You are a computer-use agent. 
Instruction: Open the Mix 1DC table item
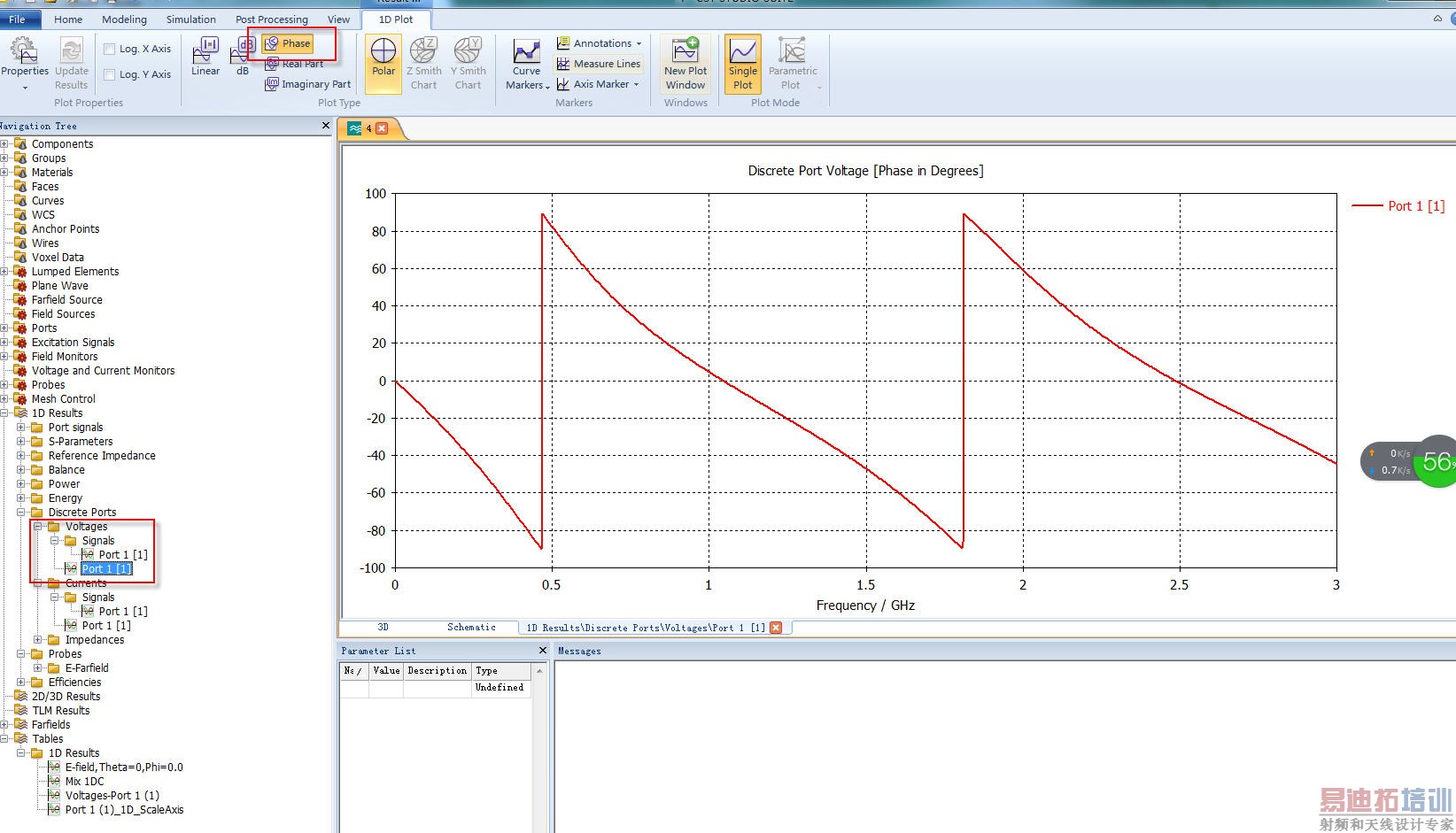[x=84, y=782]
